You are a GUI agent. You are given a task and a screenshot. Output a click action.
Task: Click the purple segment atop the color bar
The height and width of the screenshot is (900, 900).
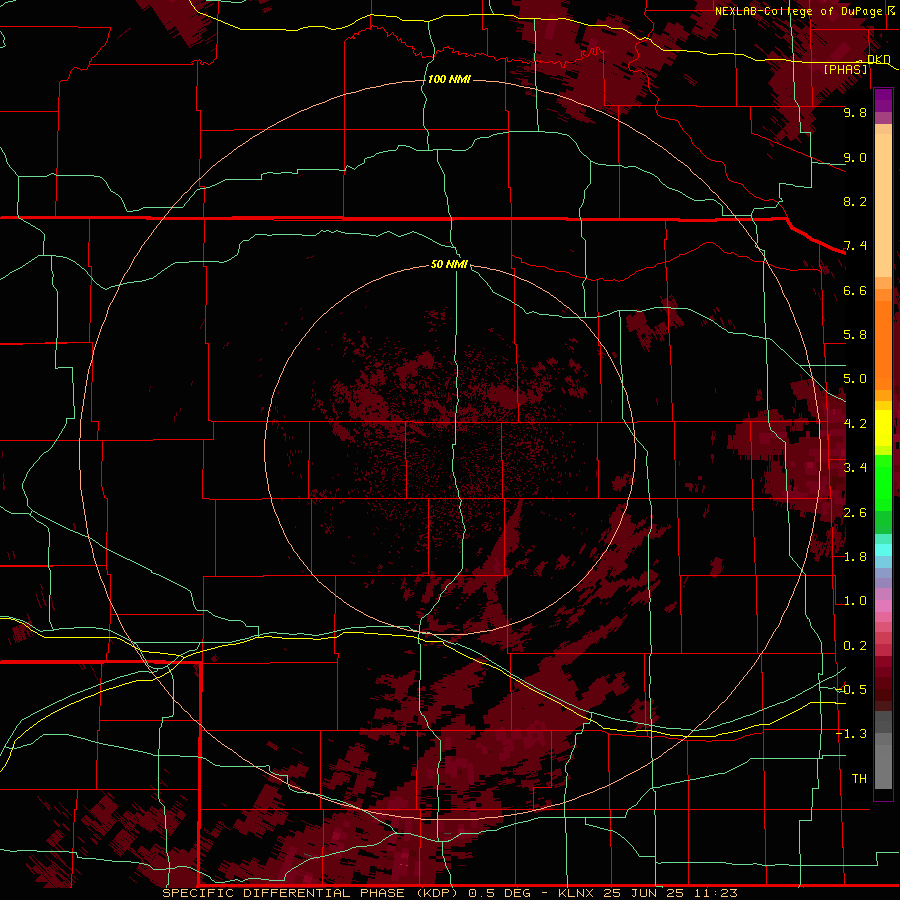coord(883,100)
